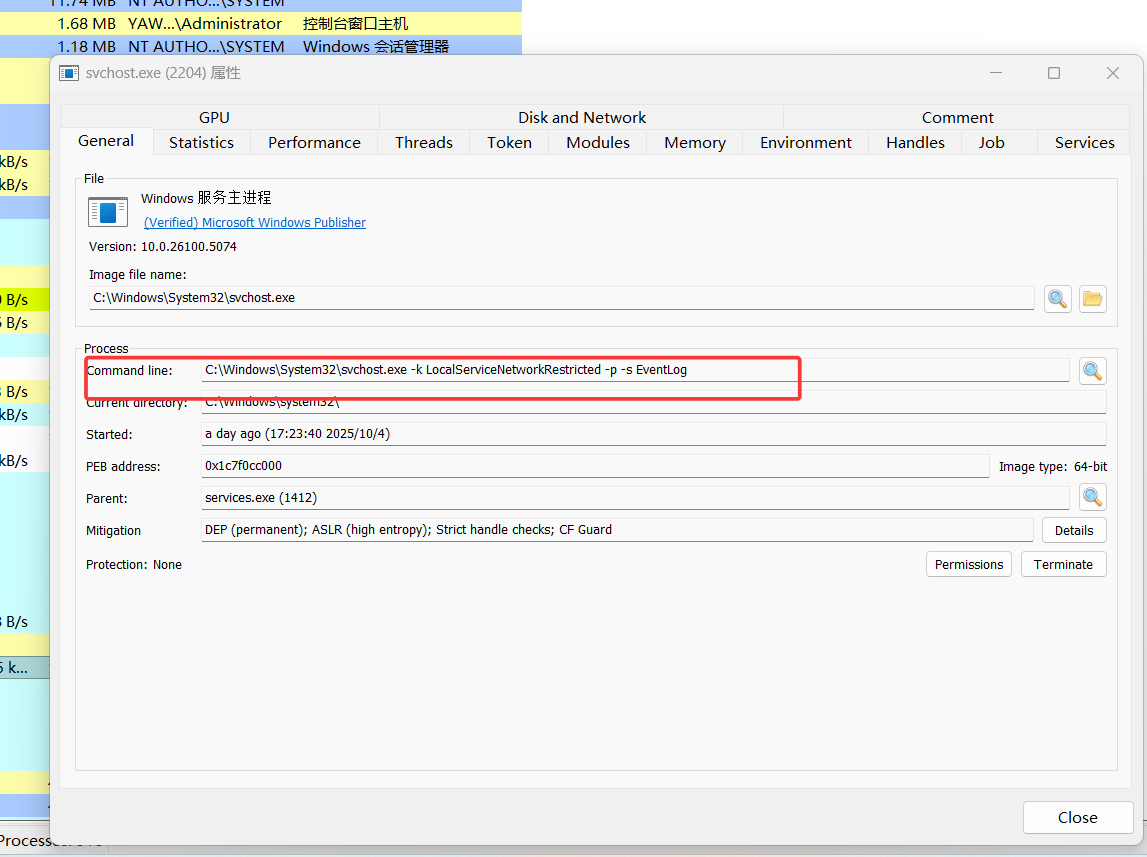Open the Performance tab
The image size is (1147, 857).
[314, 143]
